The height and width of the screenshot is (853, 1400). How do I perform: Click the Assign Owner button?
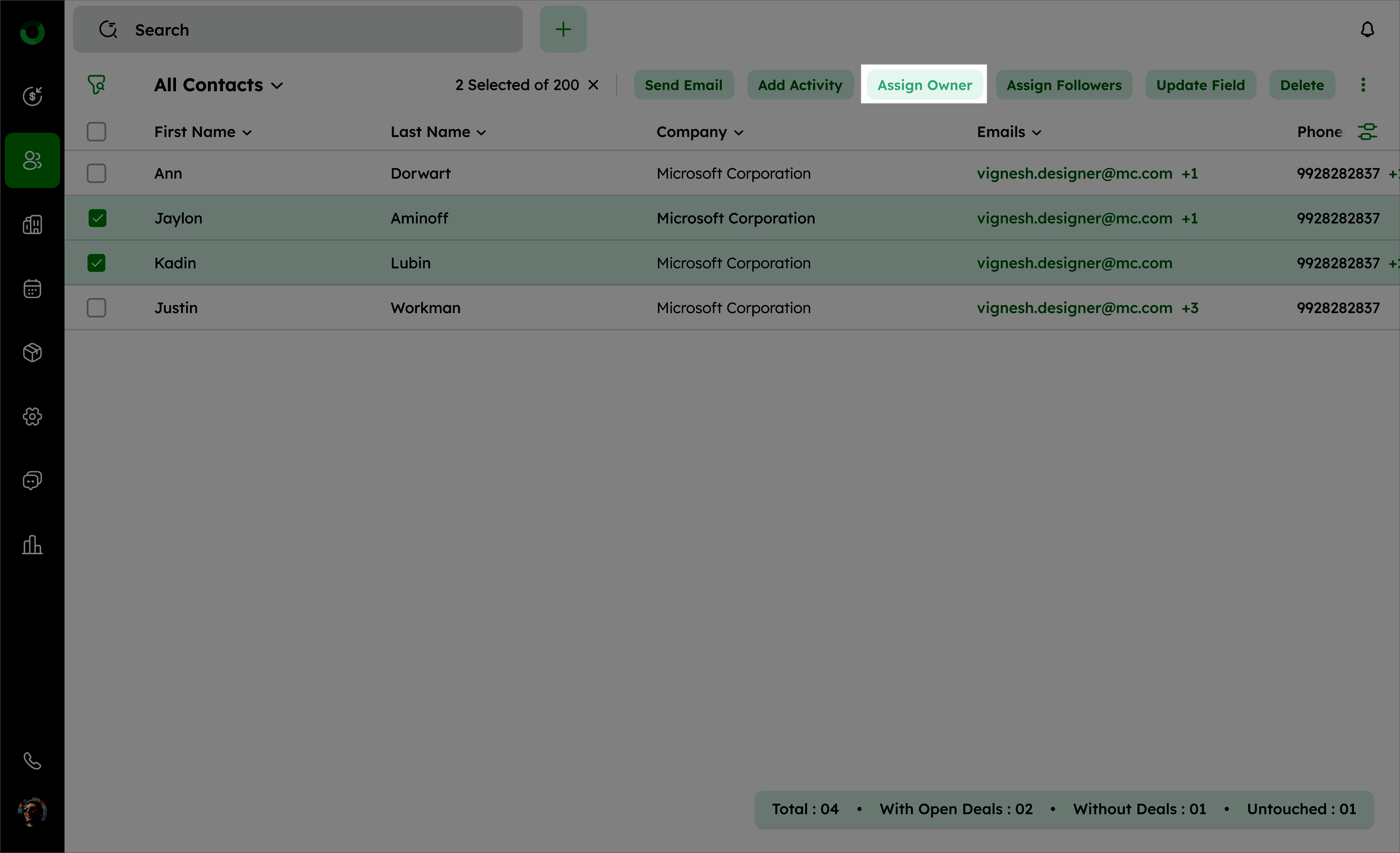point(924,85)
